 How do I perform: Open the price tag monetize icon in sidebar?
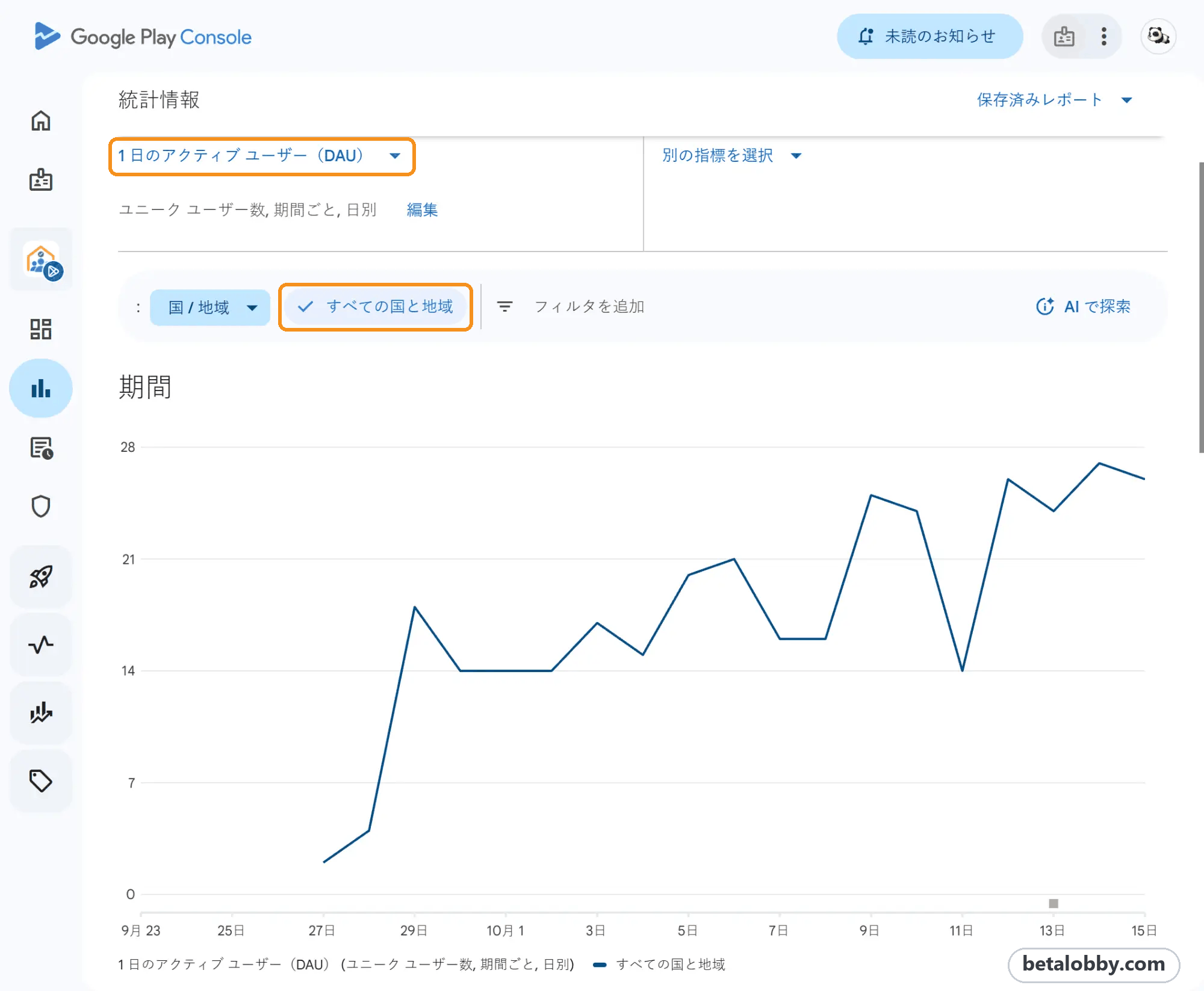point(41,781)
